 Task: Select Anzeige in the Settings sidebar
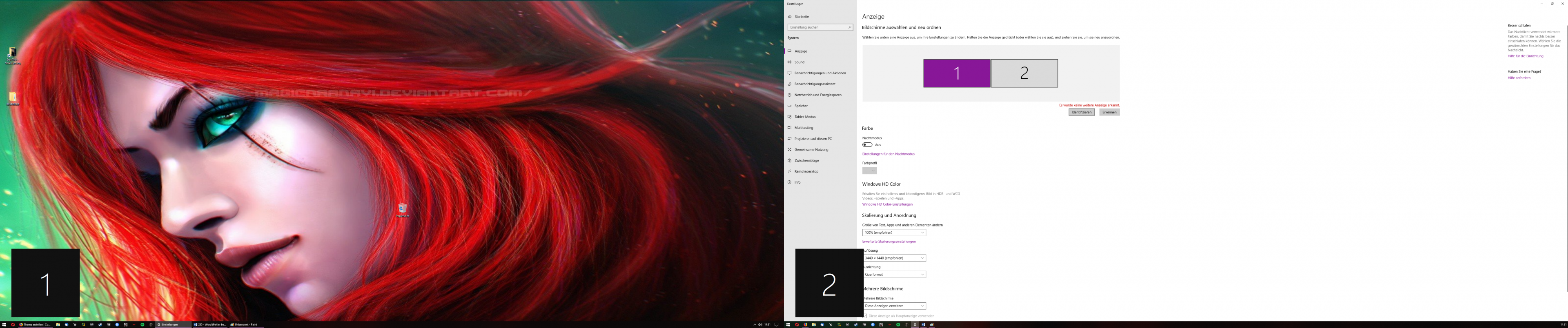pos(820,51)
